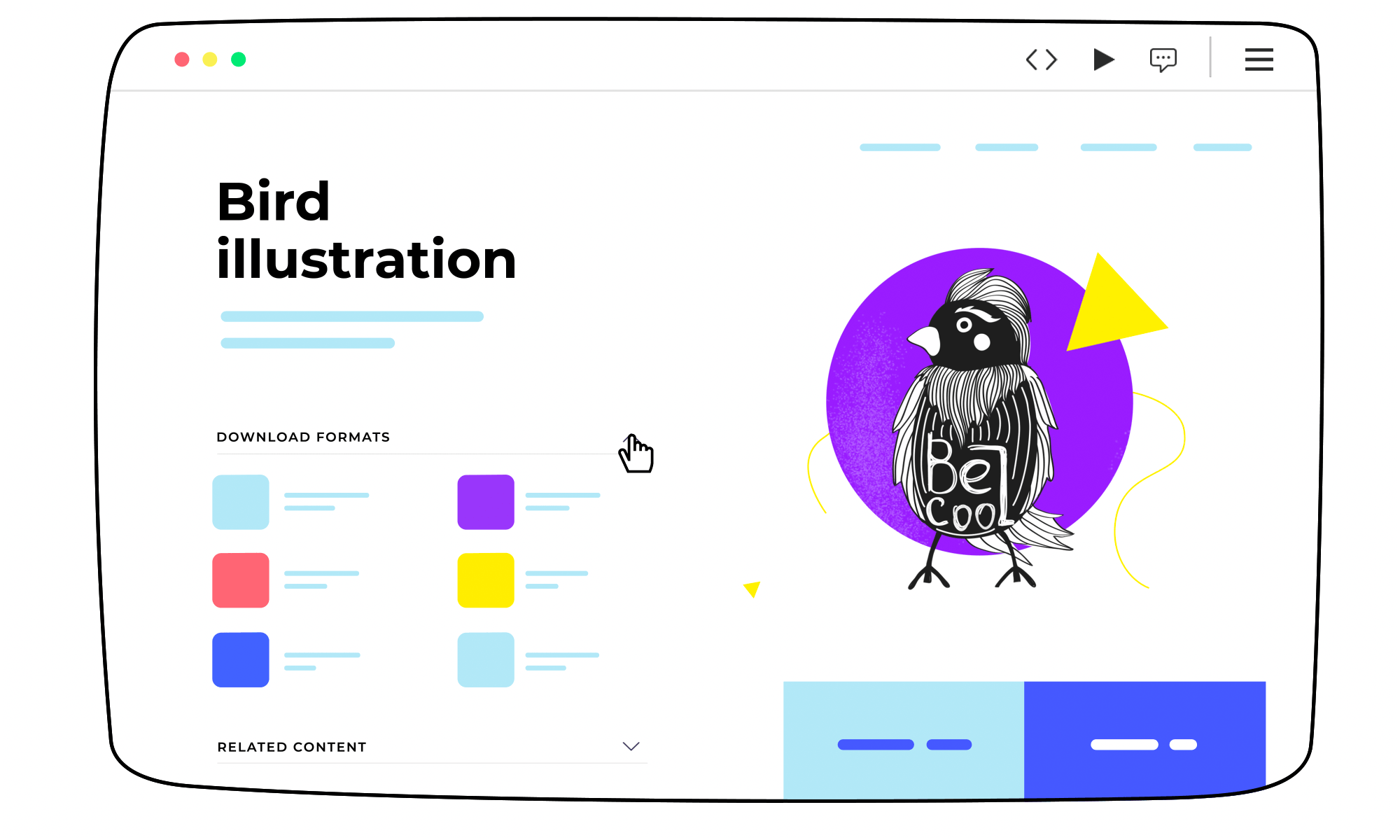Image resolution: width=1400 pixels, height=840 pixels.
Task: Click the hamburger menu icon
Action: click(1258, 60)
